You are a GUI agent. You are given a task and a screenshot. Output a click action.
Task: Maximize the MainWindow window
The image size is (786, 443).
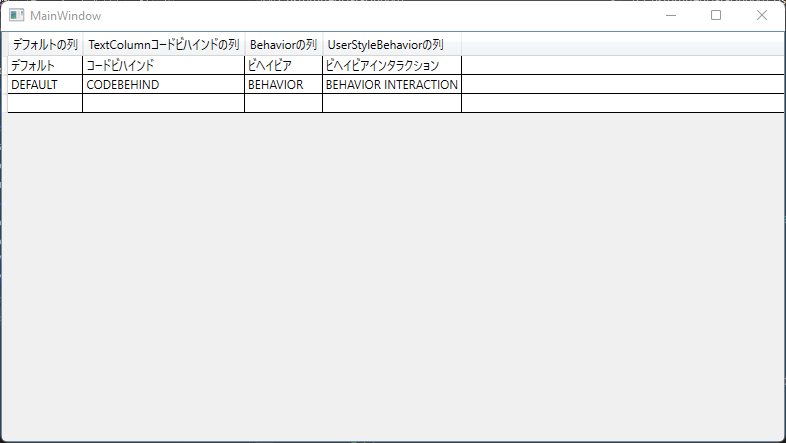point(716,16)
